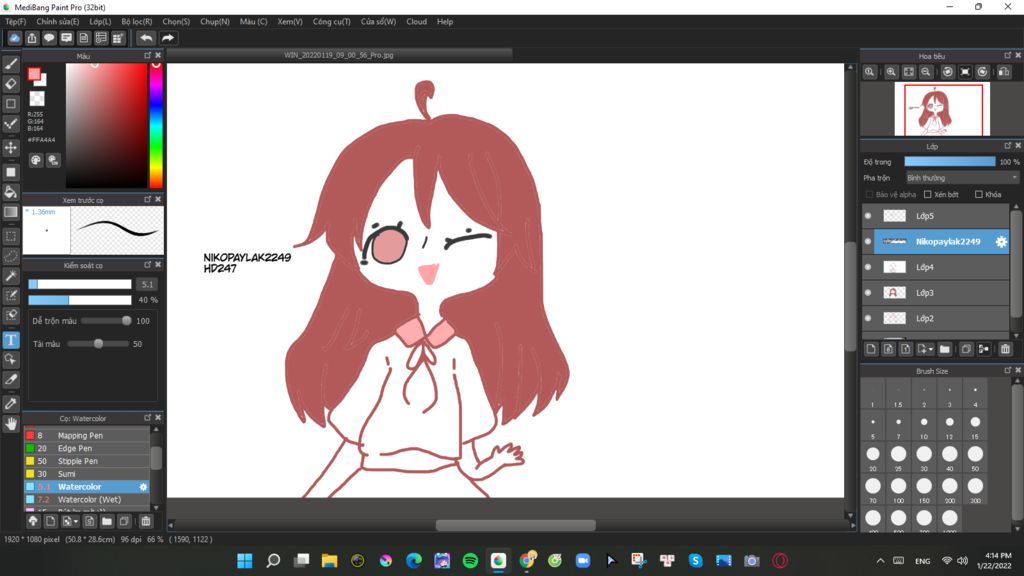Image resolution: width=1024 pixels, height=576 pixels.
Task: Hide the Lớp5 layer
Action: point(868,216)
